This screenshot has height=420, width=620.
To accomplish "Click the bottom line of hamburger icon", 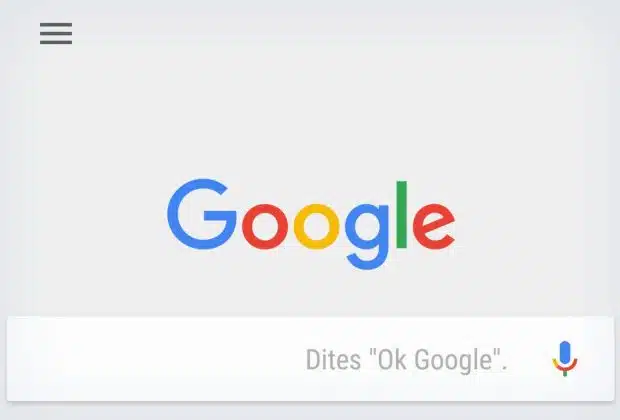I will pyautogui.click(x=56, y=42).
